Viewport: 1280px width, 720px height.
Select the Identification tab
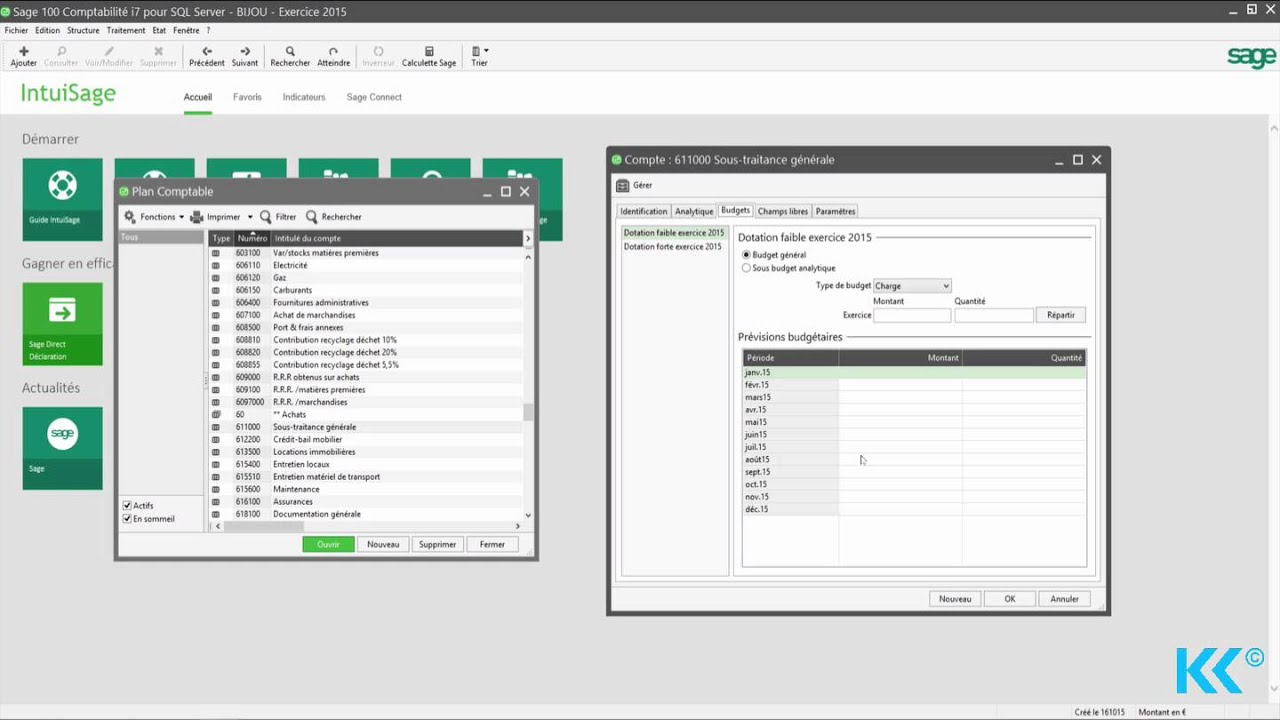(643, 211)
